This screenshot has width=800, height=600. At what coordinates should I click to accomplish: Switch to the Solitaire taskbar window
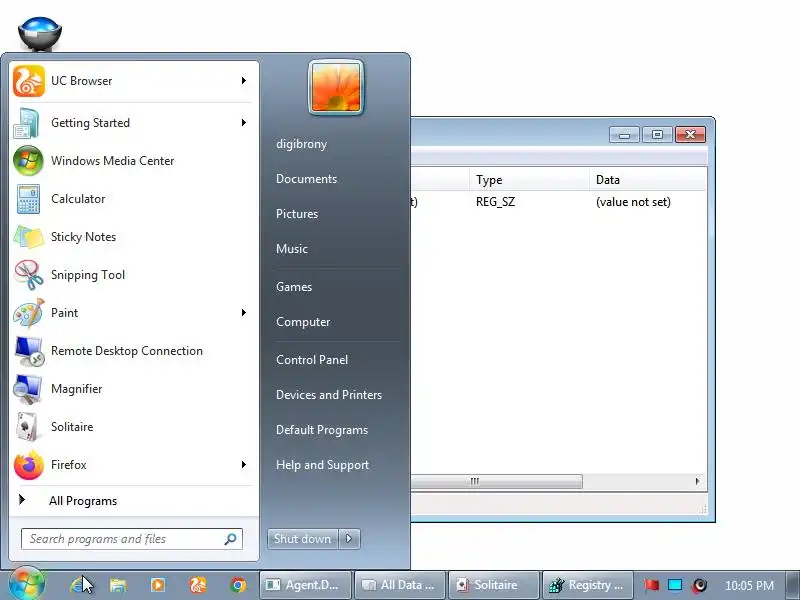point(494,585)
